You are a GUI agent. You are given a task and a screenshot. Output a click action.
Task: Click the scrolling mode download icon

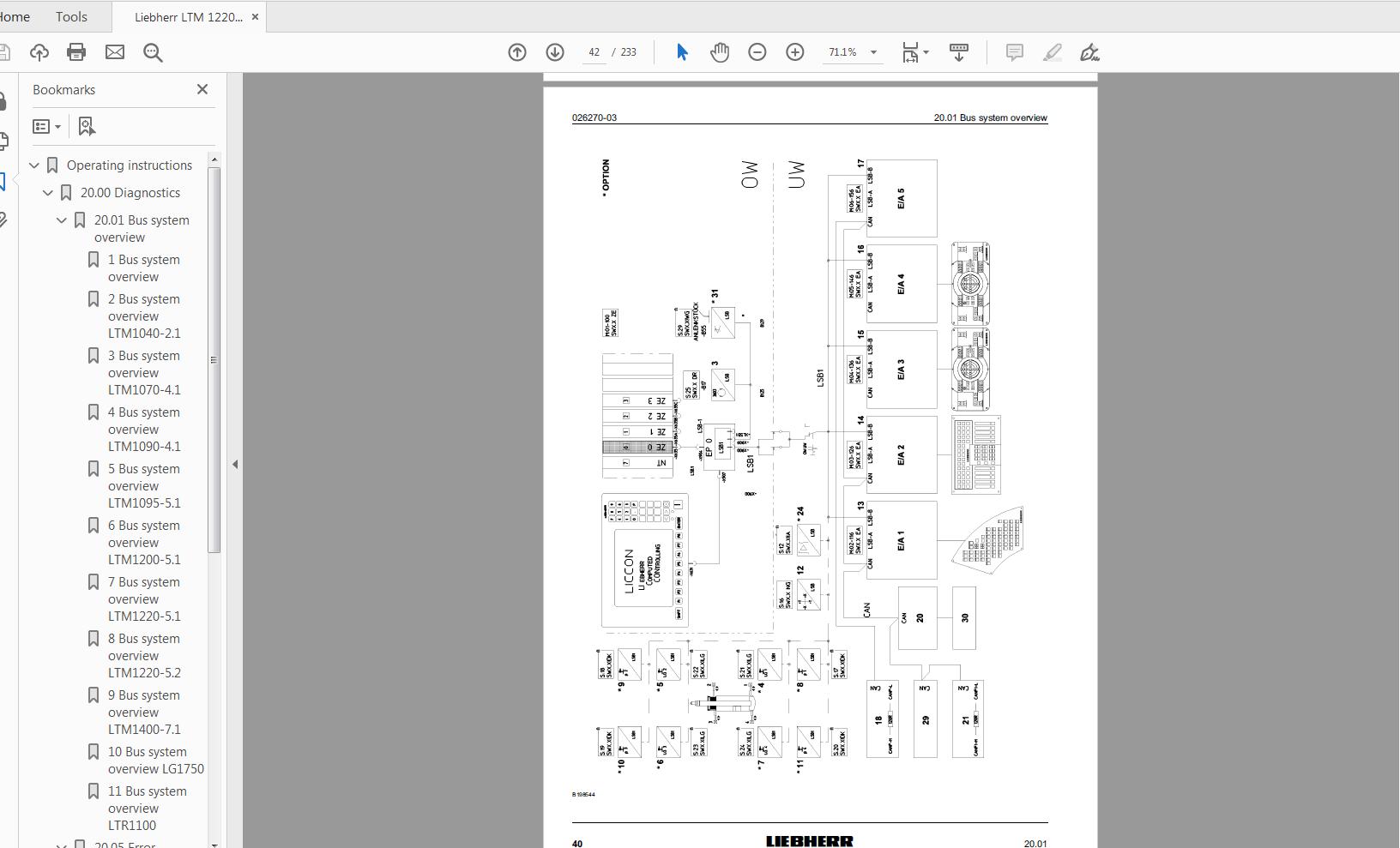[959, 52]
